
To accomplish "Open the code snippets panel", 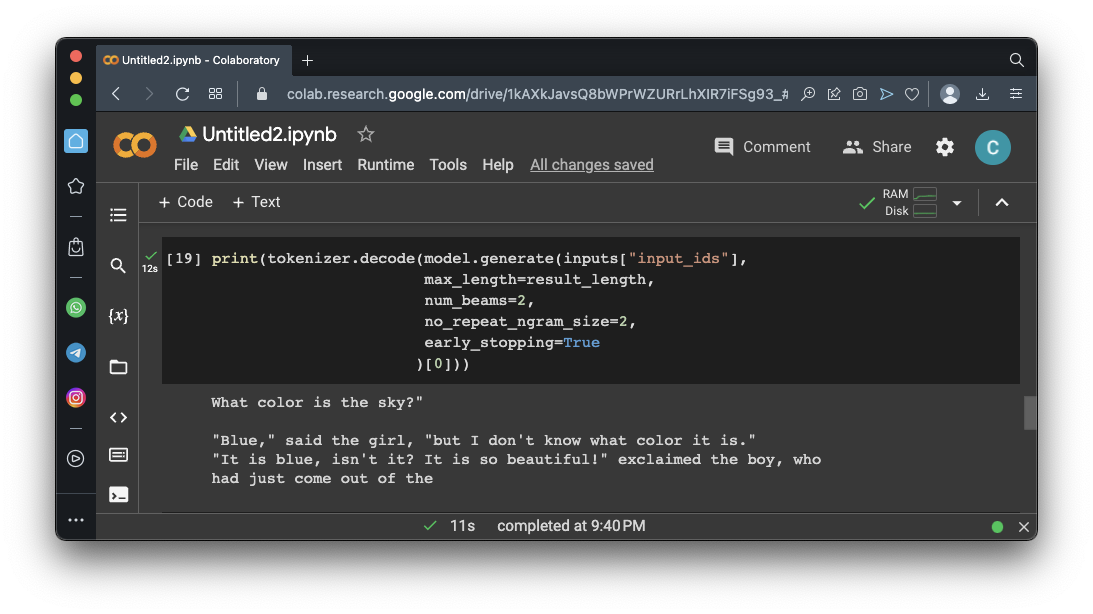I will pos(118,418).
